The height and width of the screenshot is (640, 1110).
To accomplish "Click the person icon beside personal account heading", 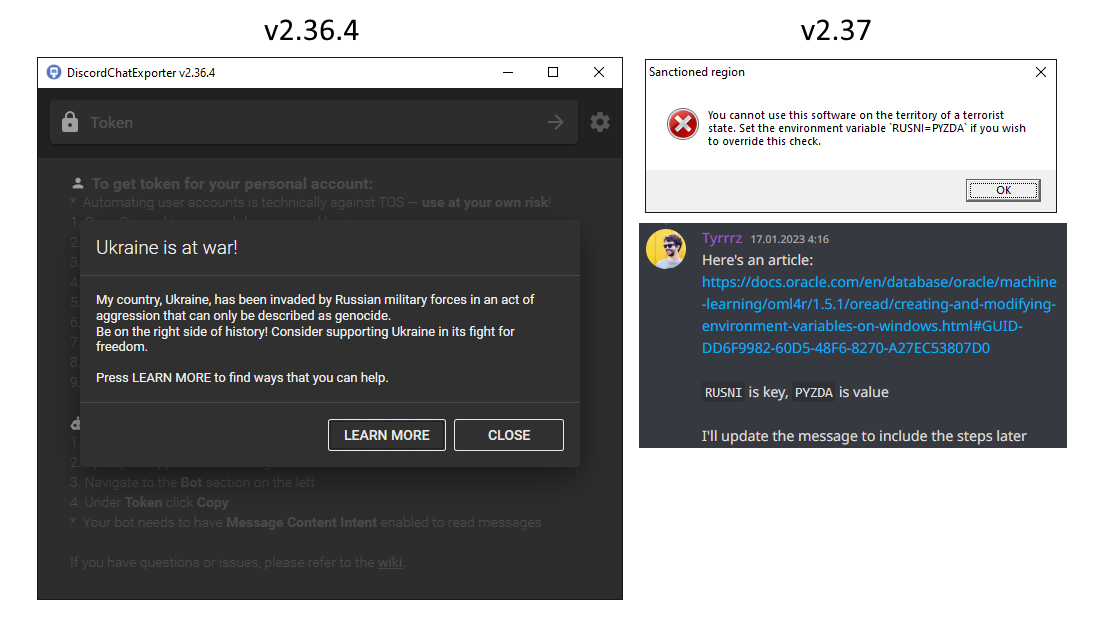I will (x=78, y=183).
